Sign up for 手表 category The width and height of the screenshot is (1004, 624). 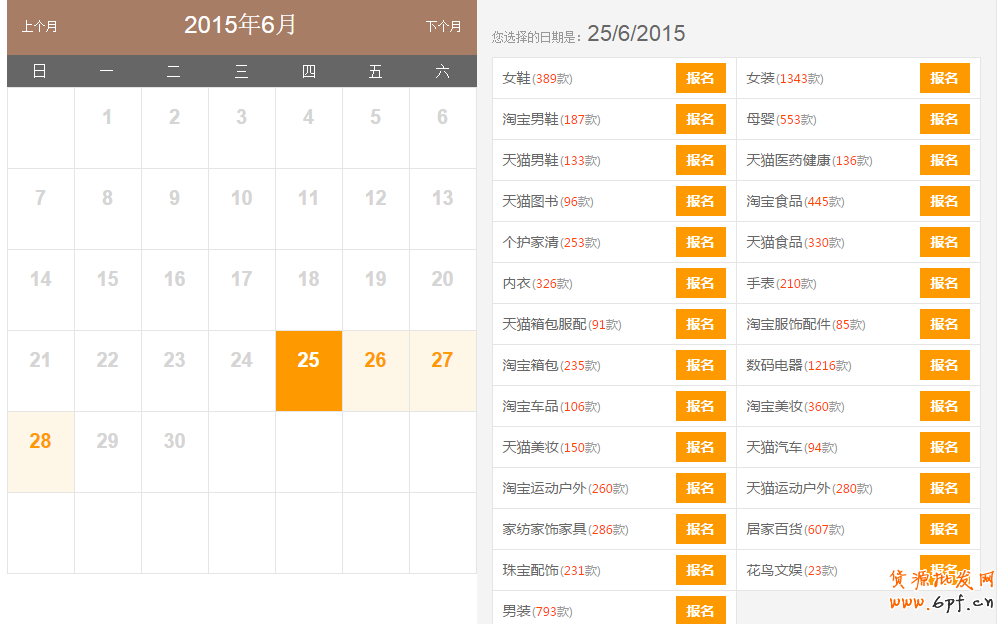pyautogui.click(x=944, y=283)
